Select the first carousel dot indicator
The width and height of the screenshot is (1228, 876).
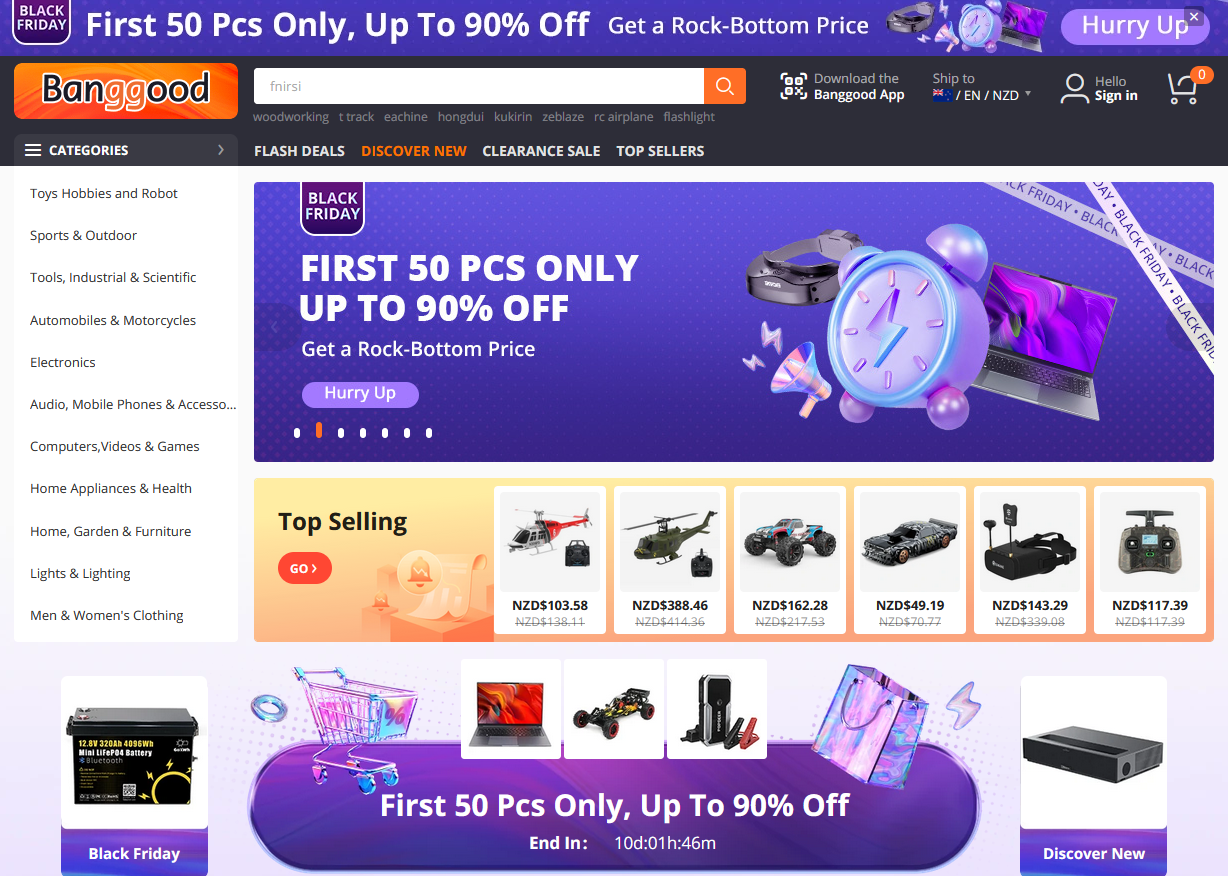coord(297,433)
